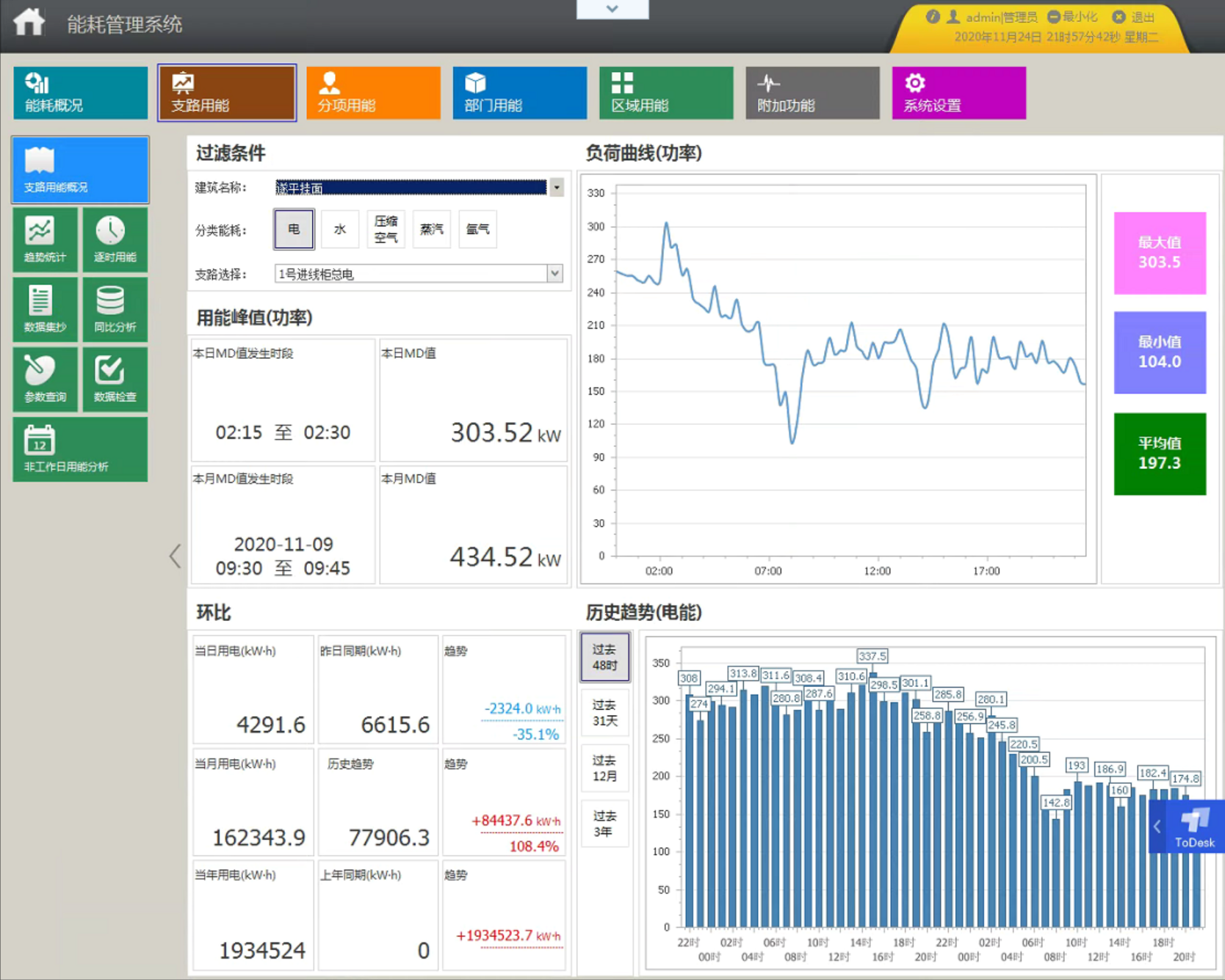
Task: Open 支路选择 branch selection dropdown
Action: 554,274
